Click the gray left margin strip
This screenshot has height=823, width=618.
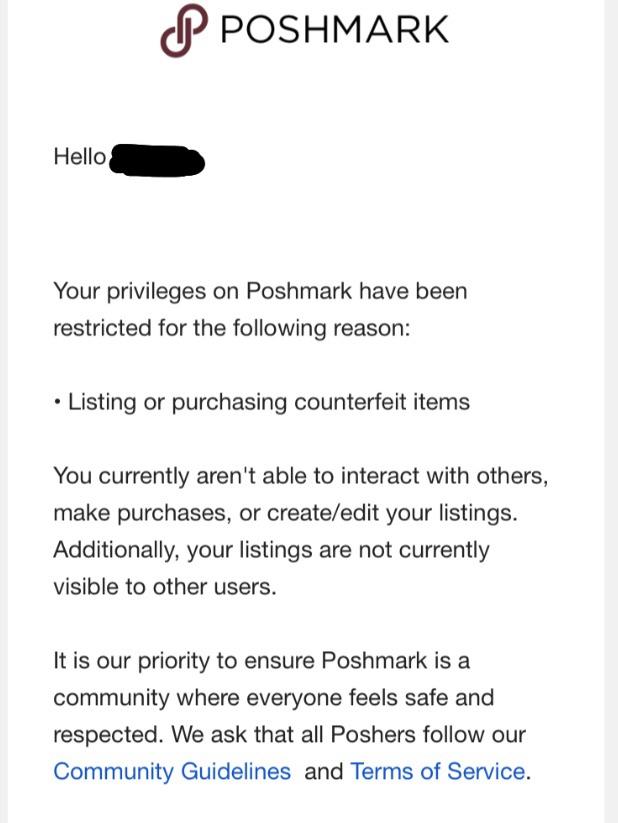[4, 400]
